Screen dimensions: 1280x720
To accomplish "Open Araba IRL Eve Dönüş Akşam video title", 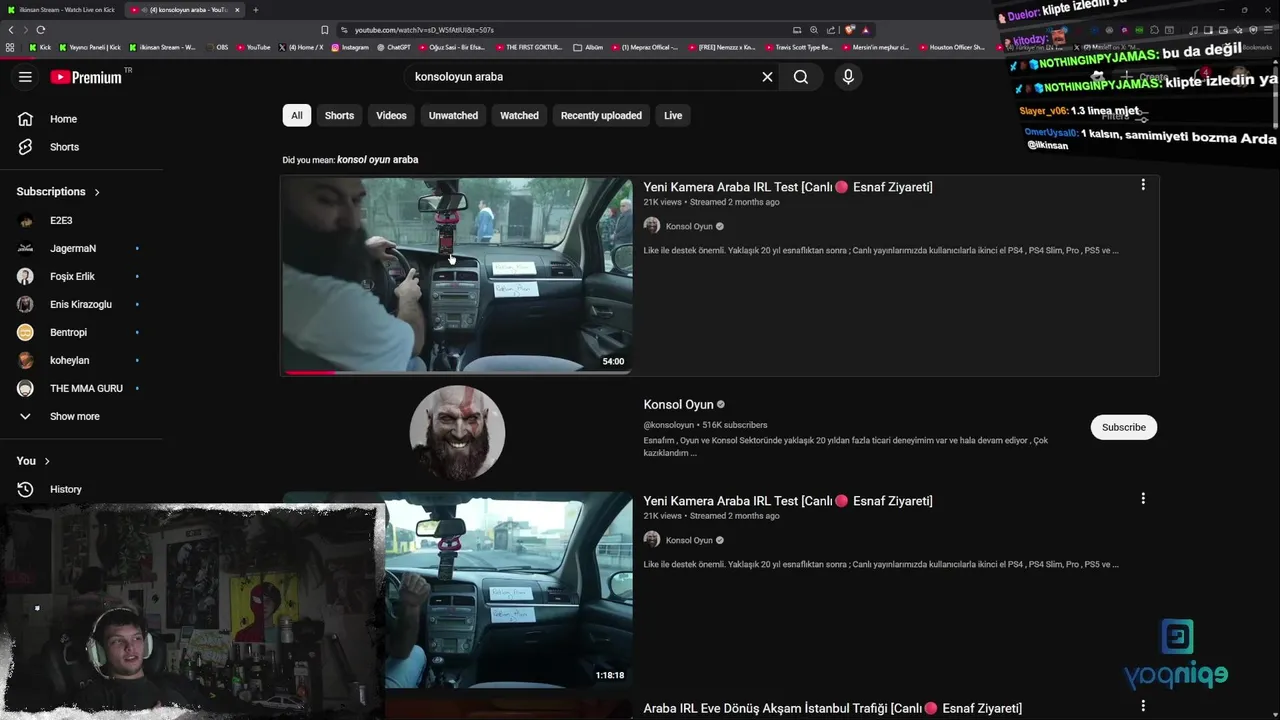I will pos(832,708).
